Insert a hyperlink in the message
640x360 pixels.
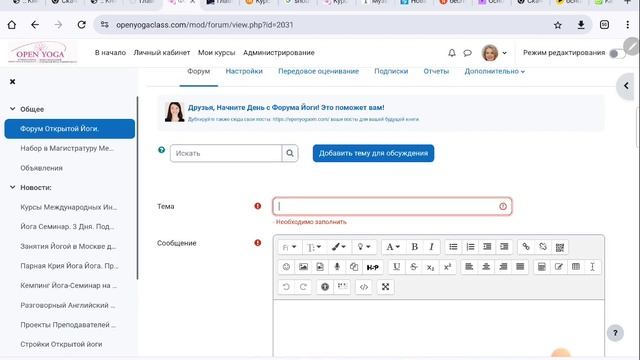(526, 247)
